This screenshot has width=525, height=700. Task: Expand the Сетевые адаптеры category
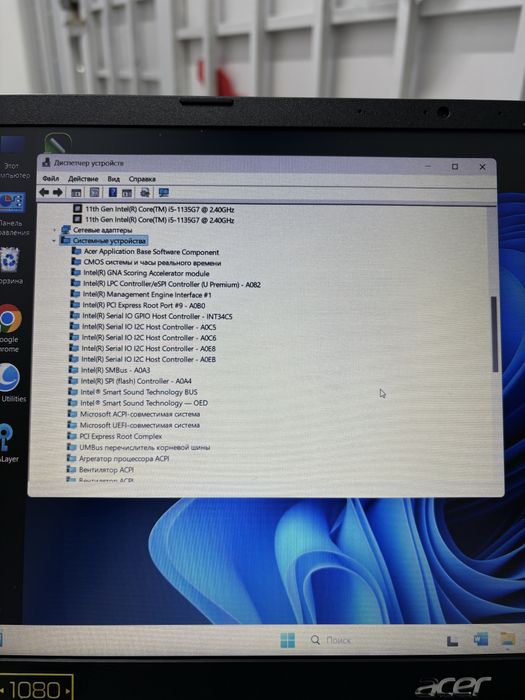(54, 230)
